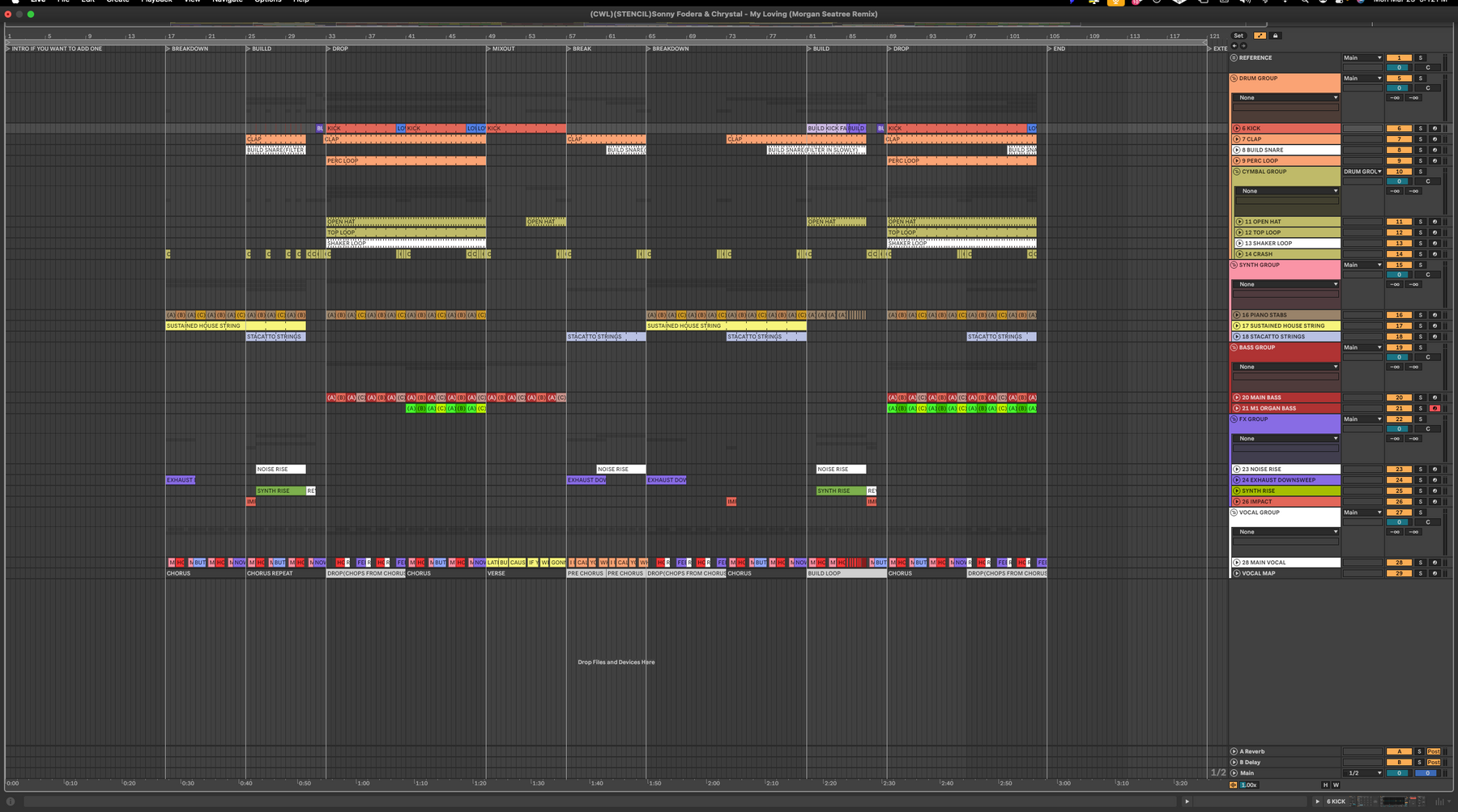Select the MIXOUT locator
Screen dimensions: 1458x812
click(501, 49)
